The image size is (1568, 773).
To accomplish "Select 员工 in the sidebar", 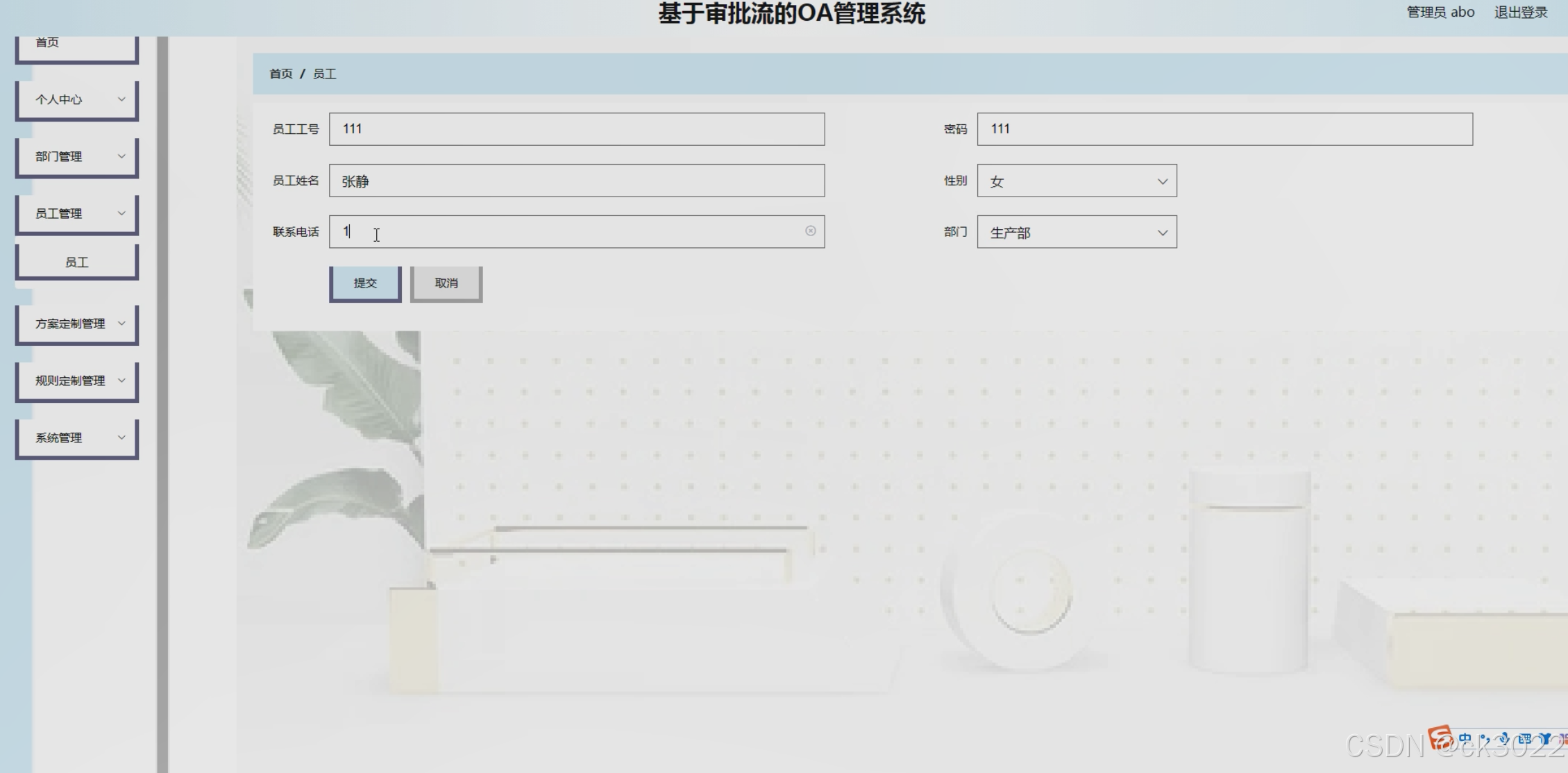I will pos(76,260).
